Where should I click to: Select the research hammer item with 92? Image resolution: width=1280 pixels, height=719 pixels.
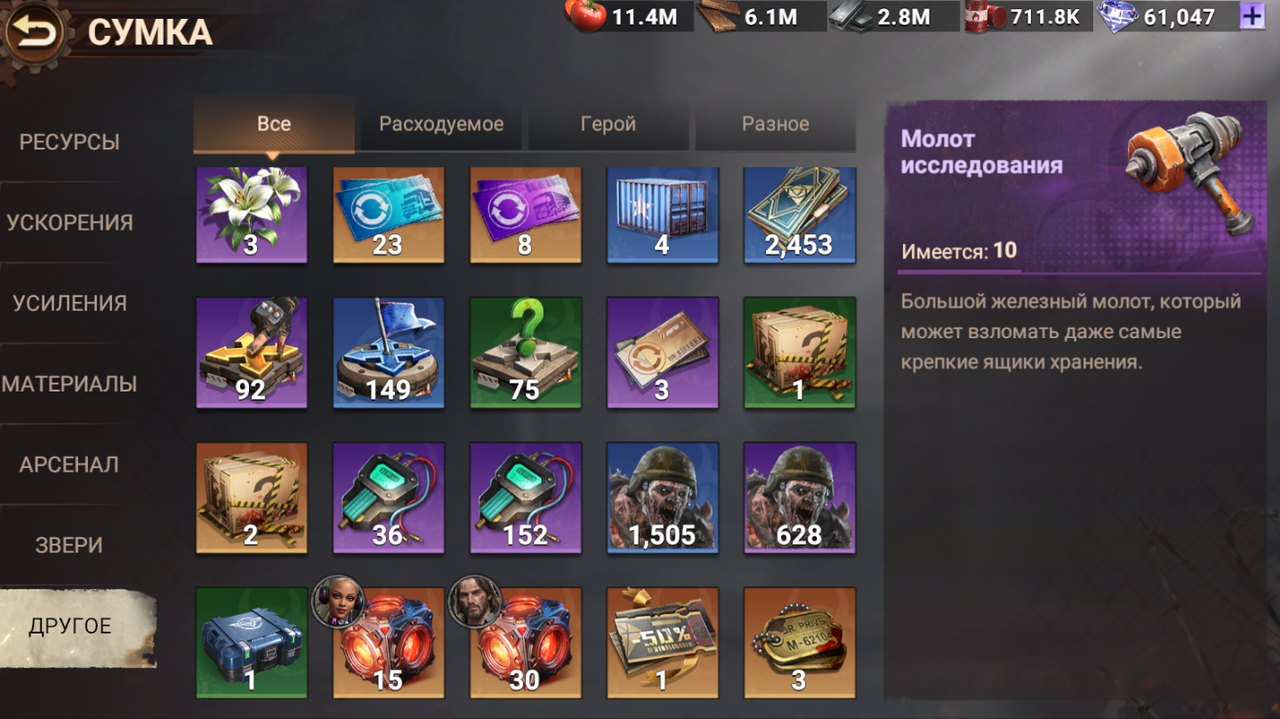[x=251, y=352]
